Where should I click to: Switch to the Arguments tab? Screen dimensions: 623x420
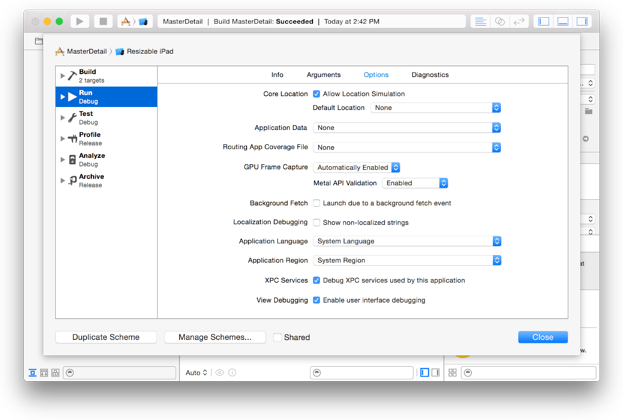[323, 75]
